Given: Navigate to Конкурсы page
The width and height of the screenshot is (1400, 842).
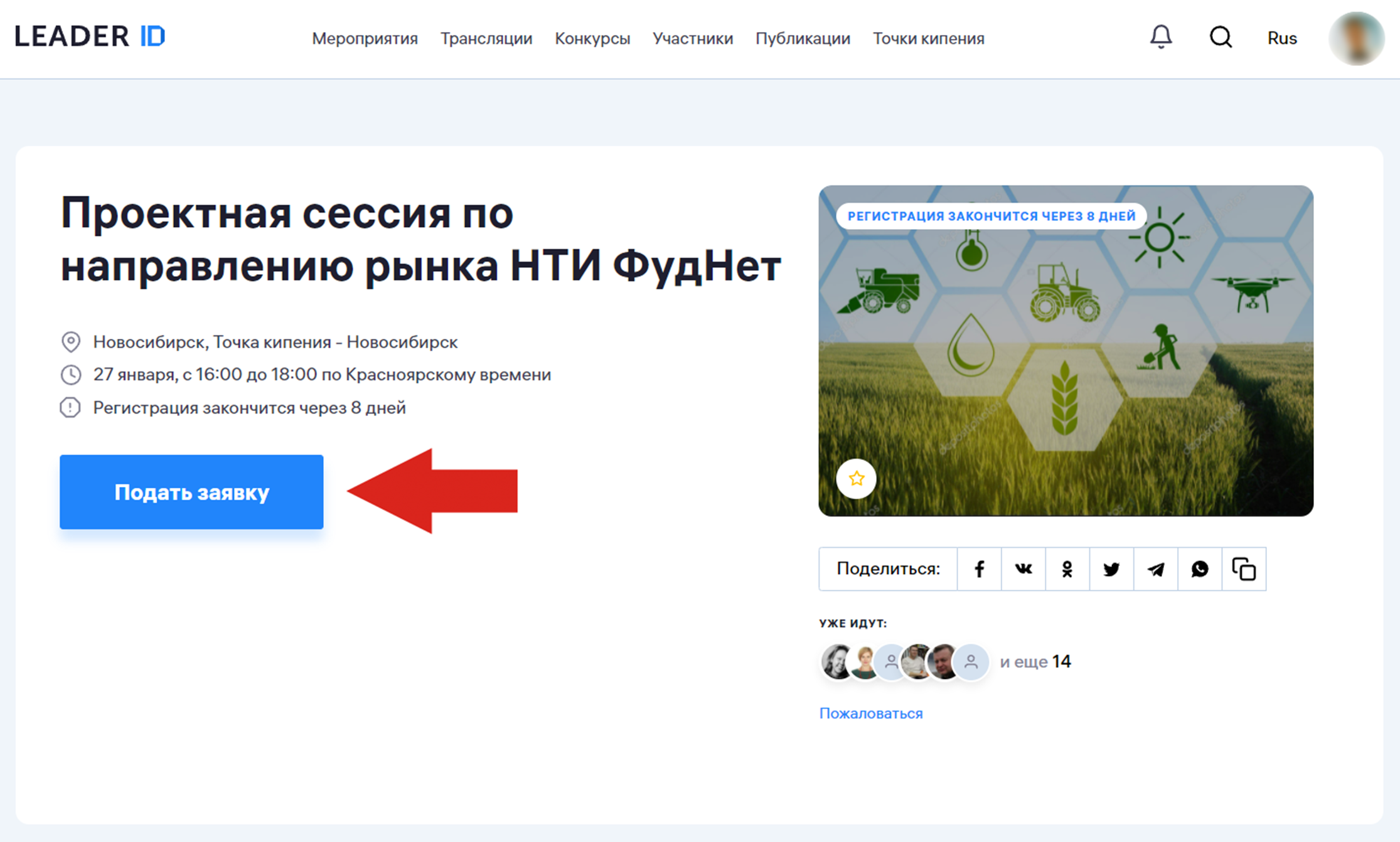Looking at the screenshot, I should coord(592,38).
